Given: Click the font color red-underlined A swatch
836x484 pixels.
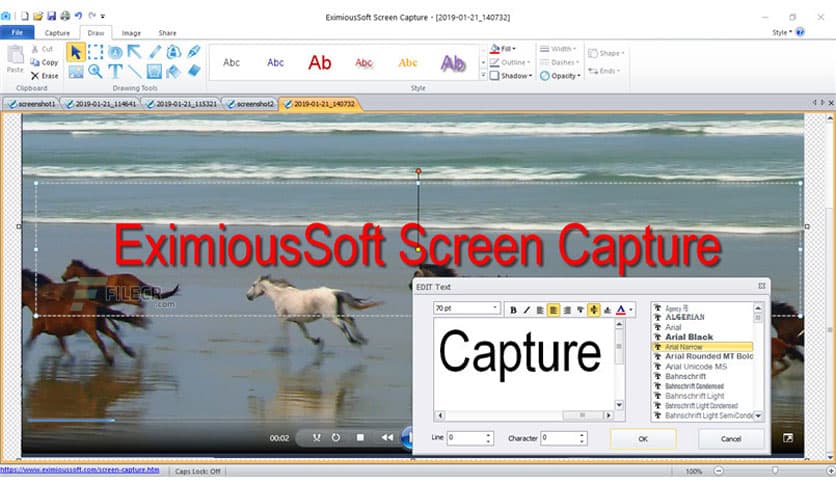Looking at the screenshot, I should point(621,310).
